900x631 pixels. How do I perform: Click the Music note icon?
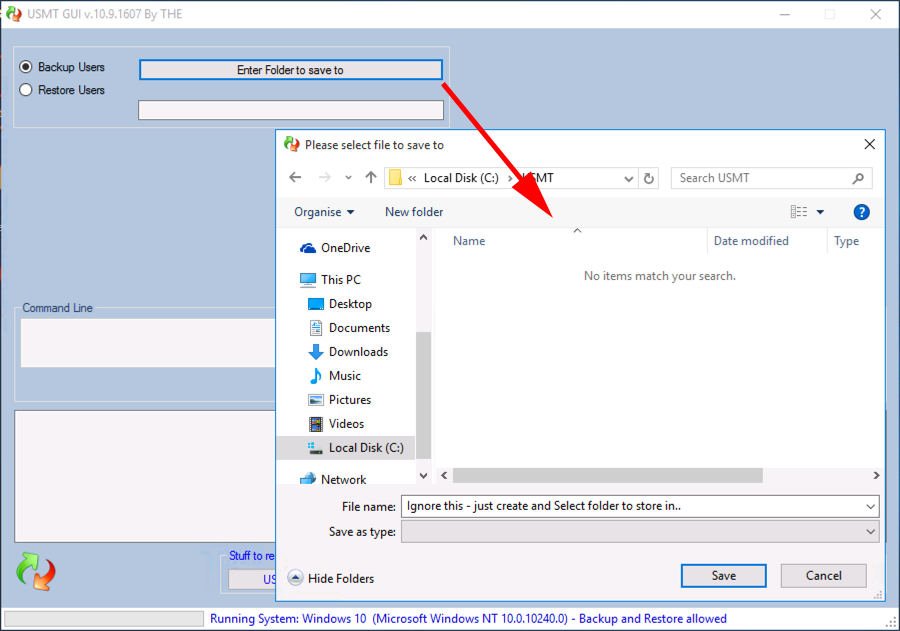[x=316, y=376]
